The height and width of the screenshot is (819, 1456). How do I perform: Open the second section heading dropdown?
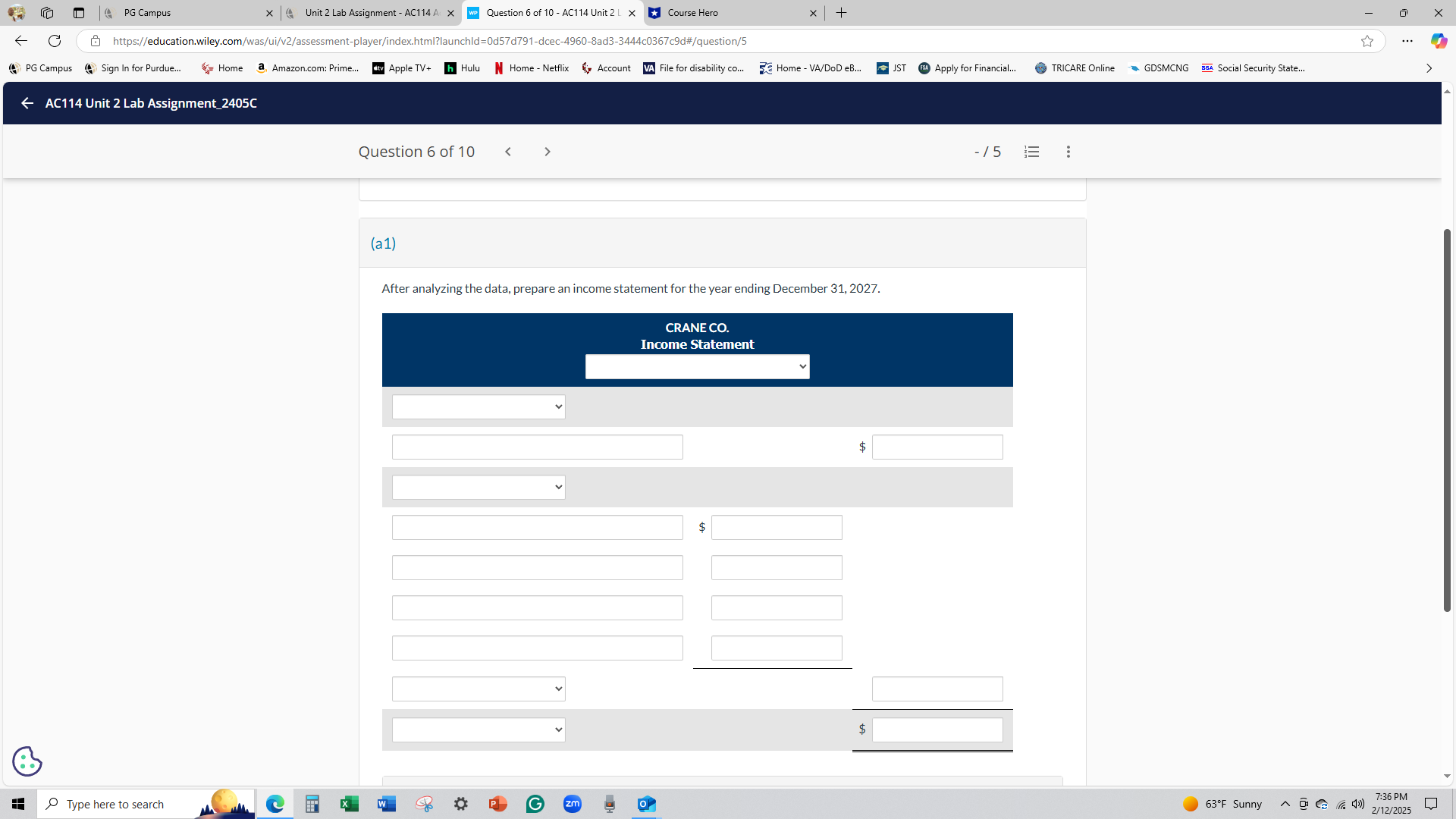(479, 488)
